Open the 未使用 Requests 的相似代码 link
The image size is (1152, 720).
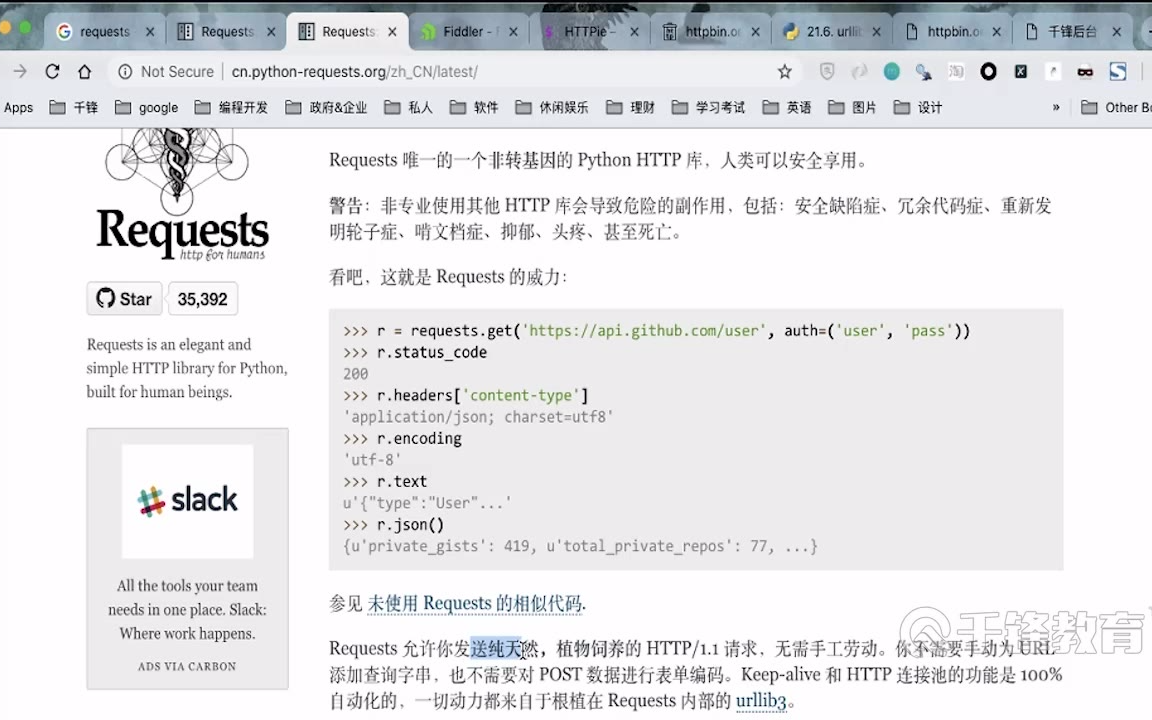pos(474,603)
